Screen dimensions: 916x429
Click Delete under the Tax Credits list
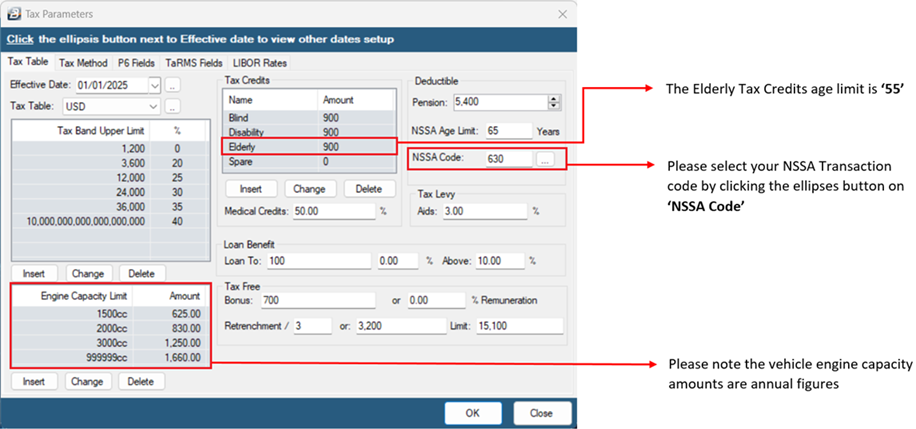369,189
